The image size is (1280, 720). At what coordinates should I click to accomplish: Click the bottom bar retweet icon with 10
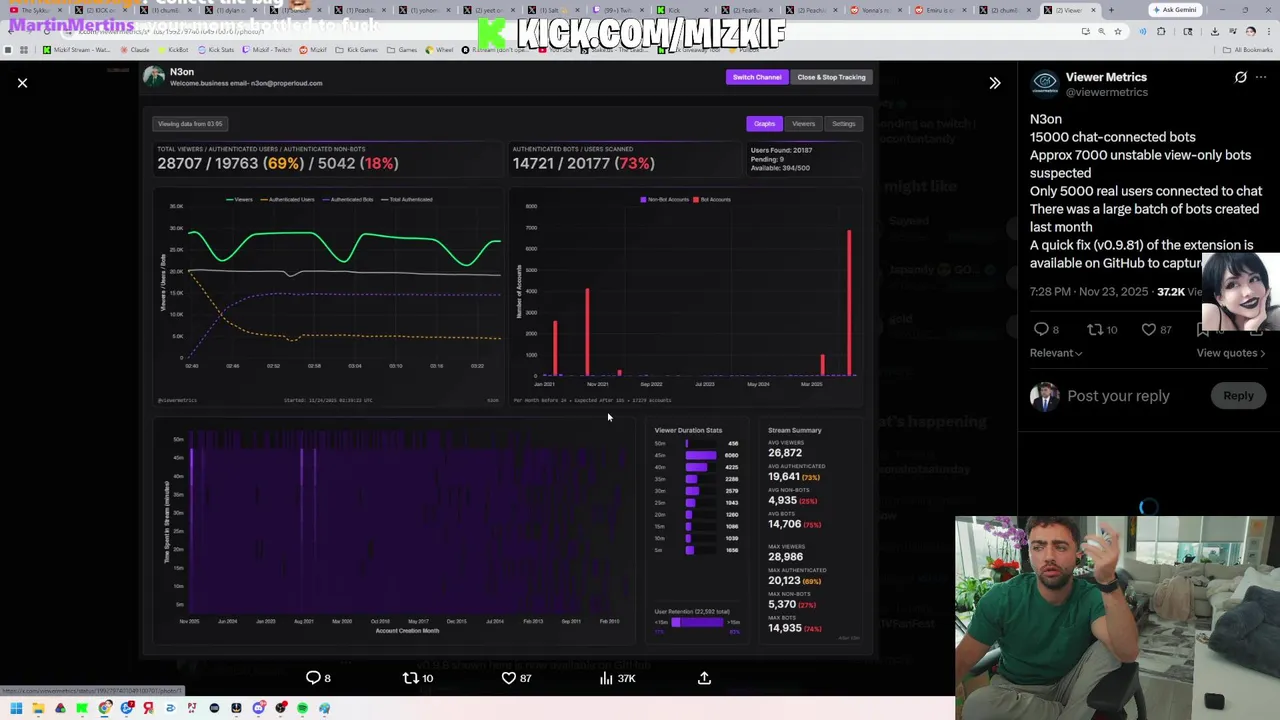point(410,678)
